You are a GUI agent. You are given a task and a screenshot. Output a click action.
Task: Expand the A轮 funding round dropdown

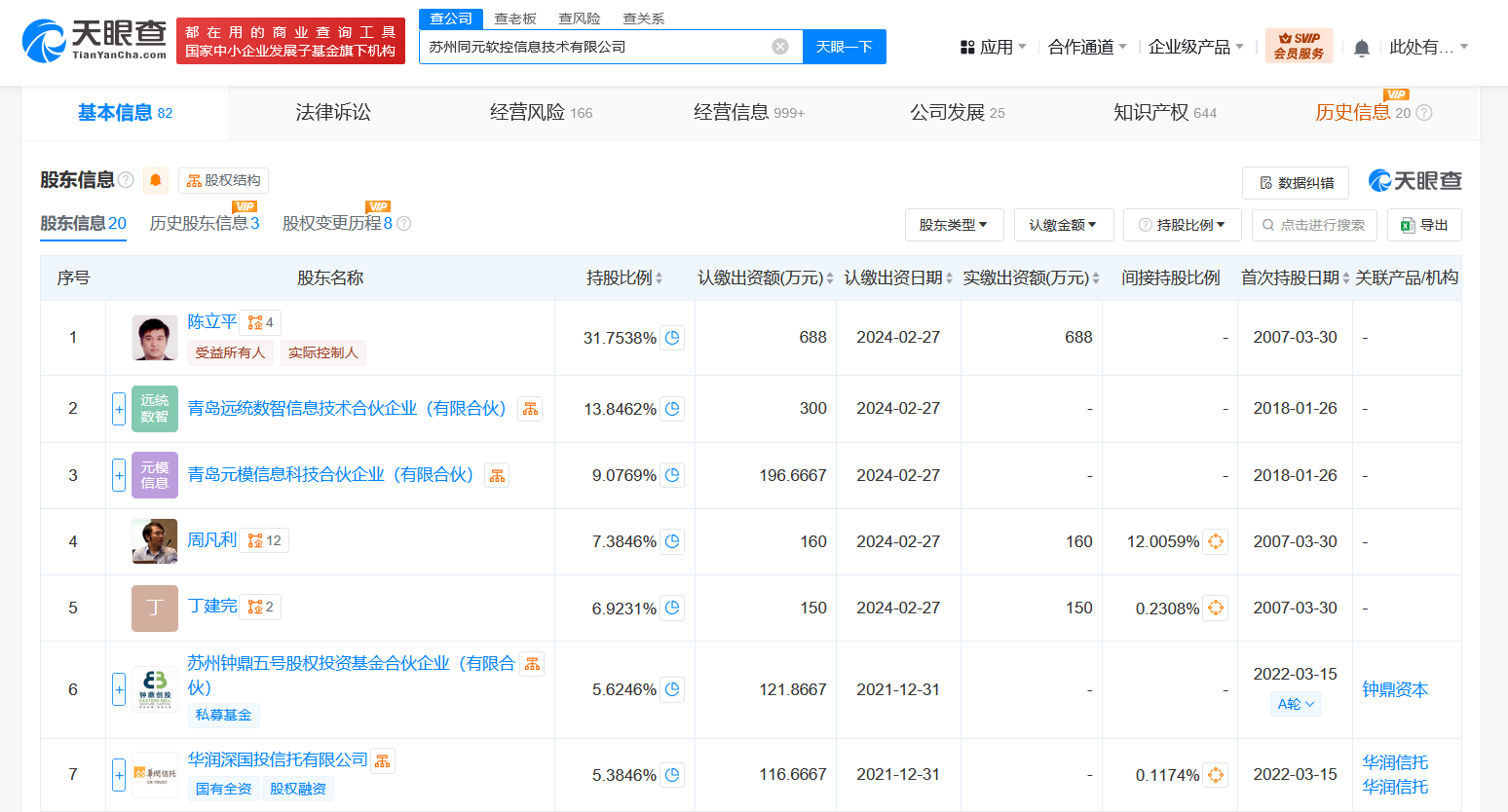click(1296, 704)
